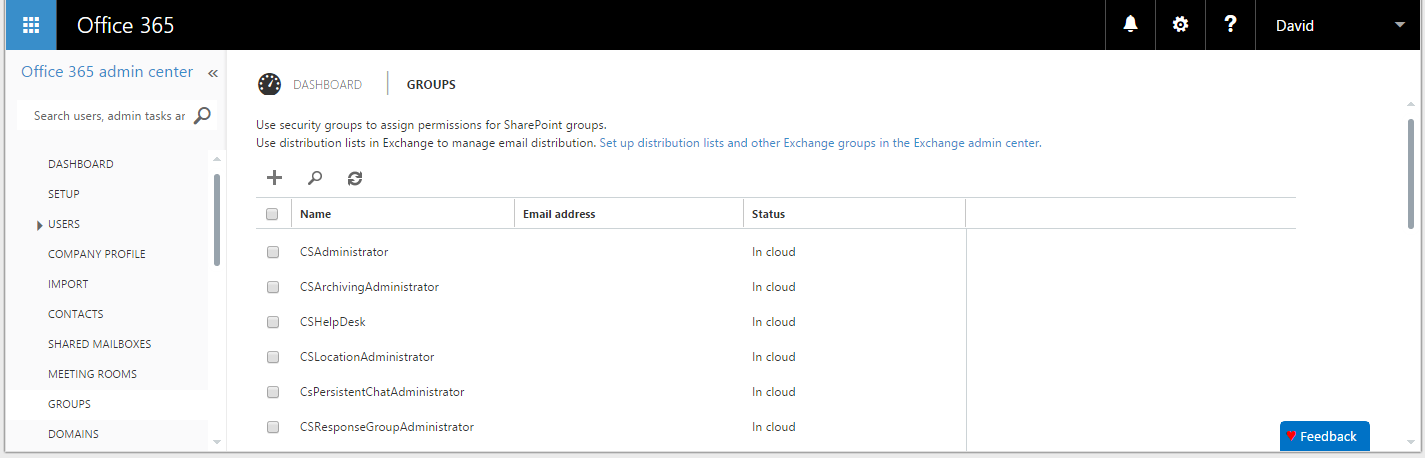Select the CSAdministrator group name

point(344,252)
